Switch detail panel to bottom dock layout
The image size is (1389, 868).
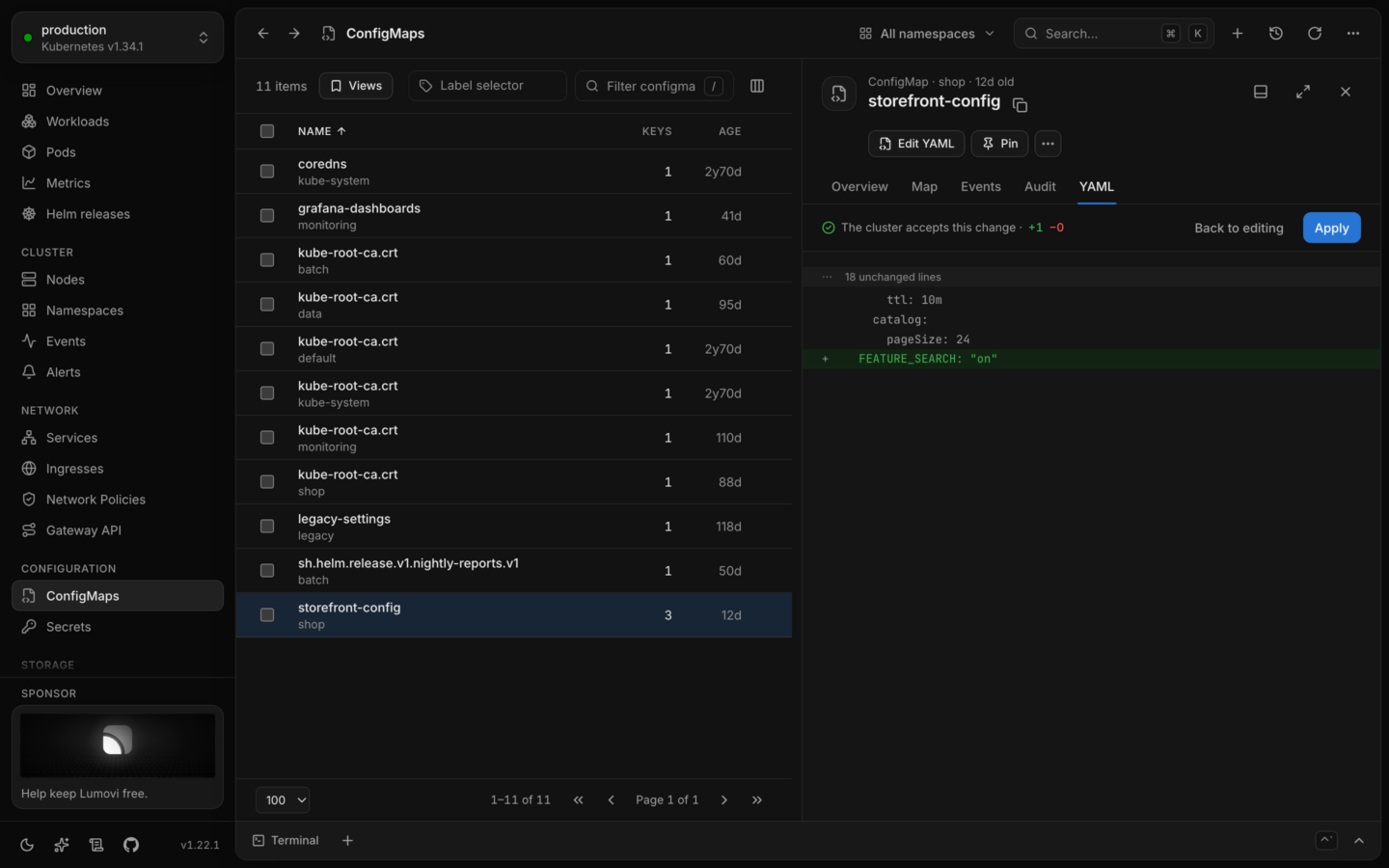click(x=1261, y=92)
